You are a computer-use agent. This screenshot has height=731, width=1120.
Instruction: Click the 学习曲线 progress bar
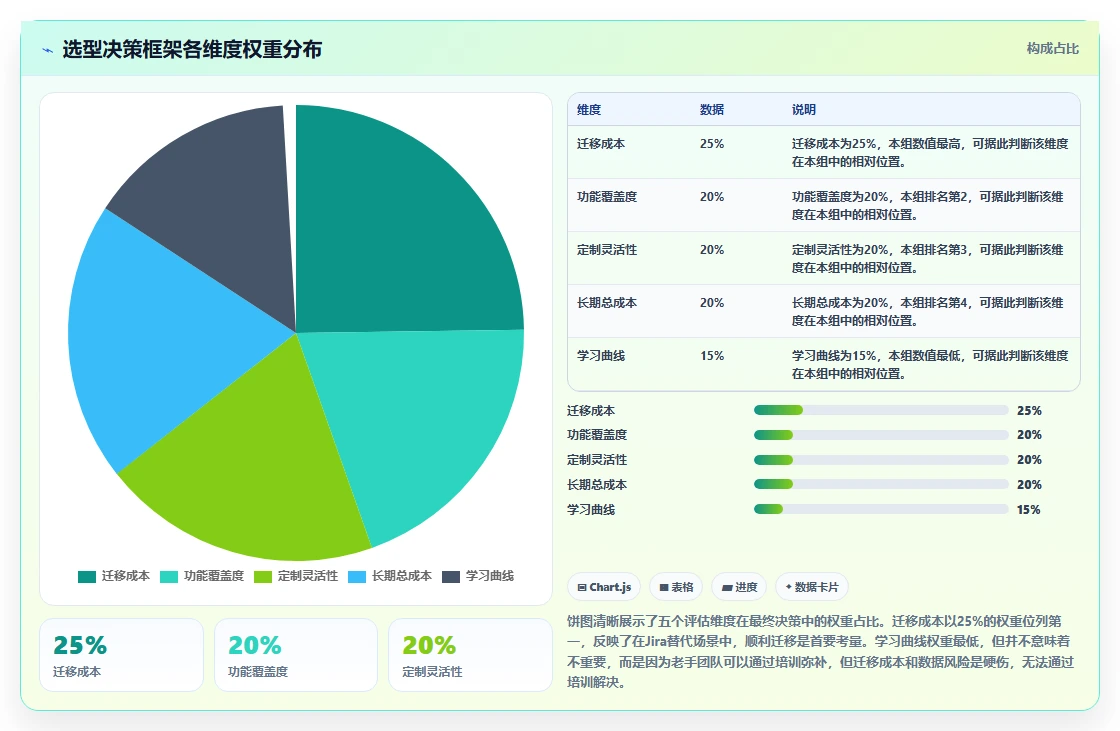[881, 509]
